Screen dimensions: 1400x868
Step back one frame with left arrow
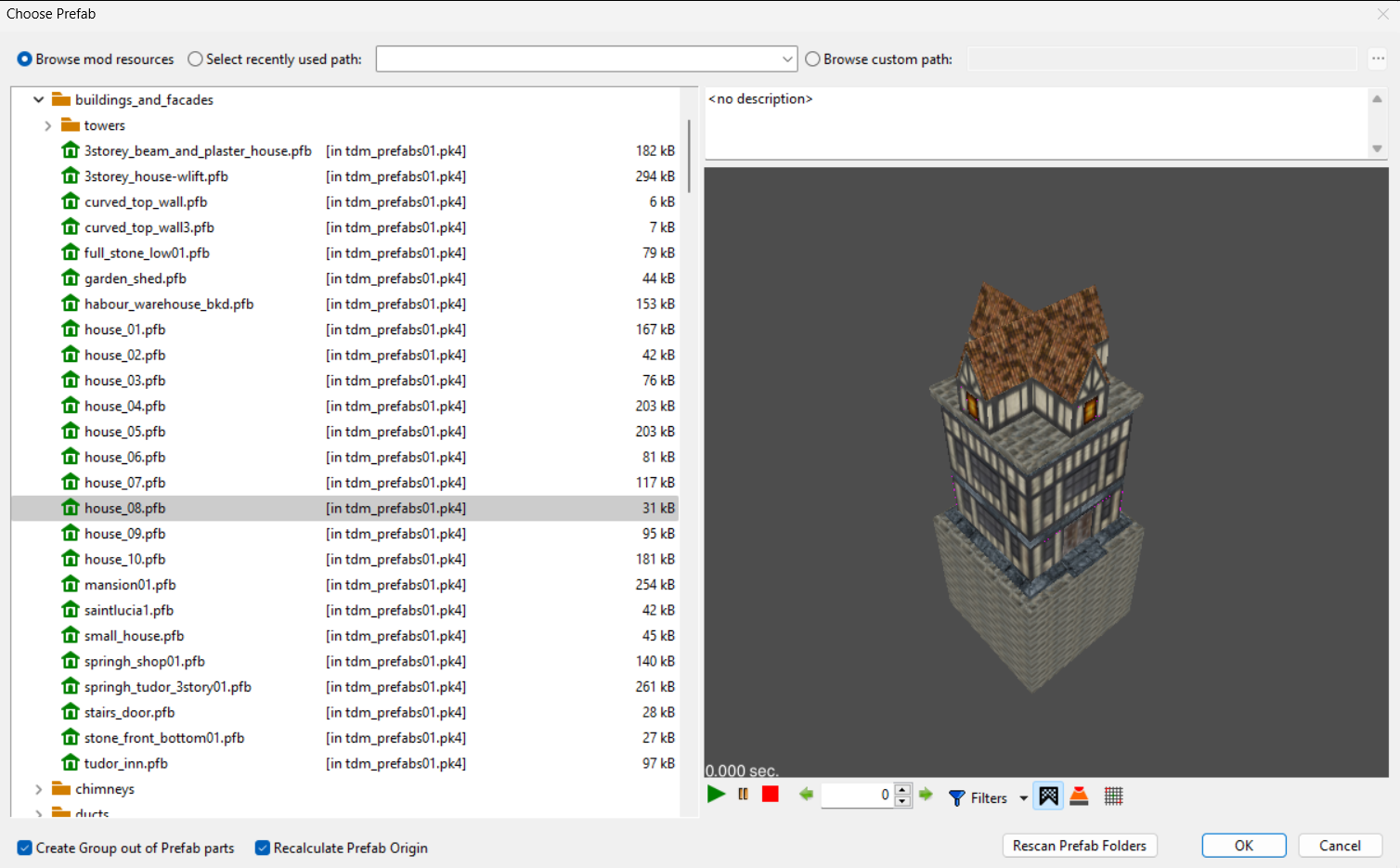coord(806,795)
